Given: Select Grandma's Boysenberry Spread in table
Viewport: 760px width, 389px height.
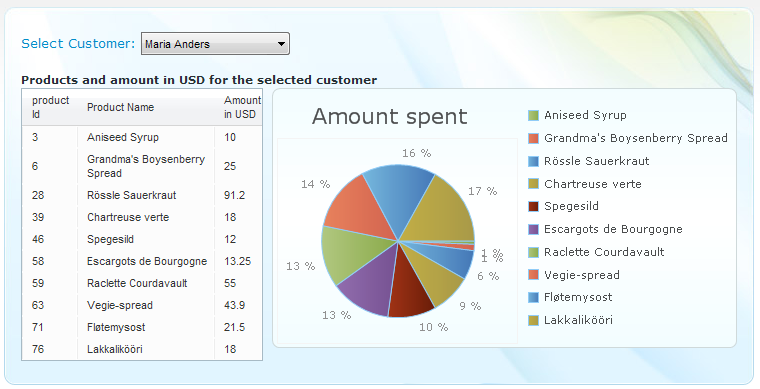Looking at the screenshot, I should [146, 166].
